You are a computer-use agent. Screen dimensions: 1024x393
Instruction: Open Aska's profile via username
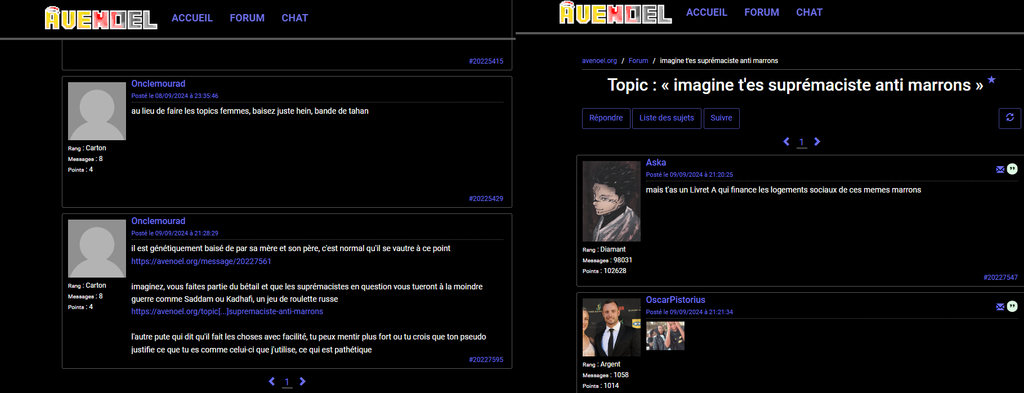pos(656,163)
